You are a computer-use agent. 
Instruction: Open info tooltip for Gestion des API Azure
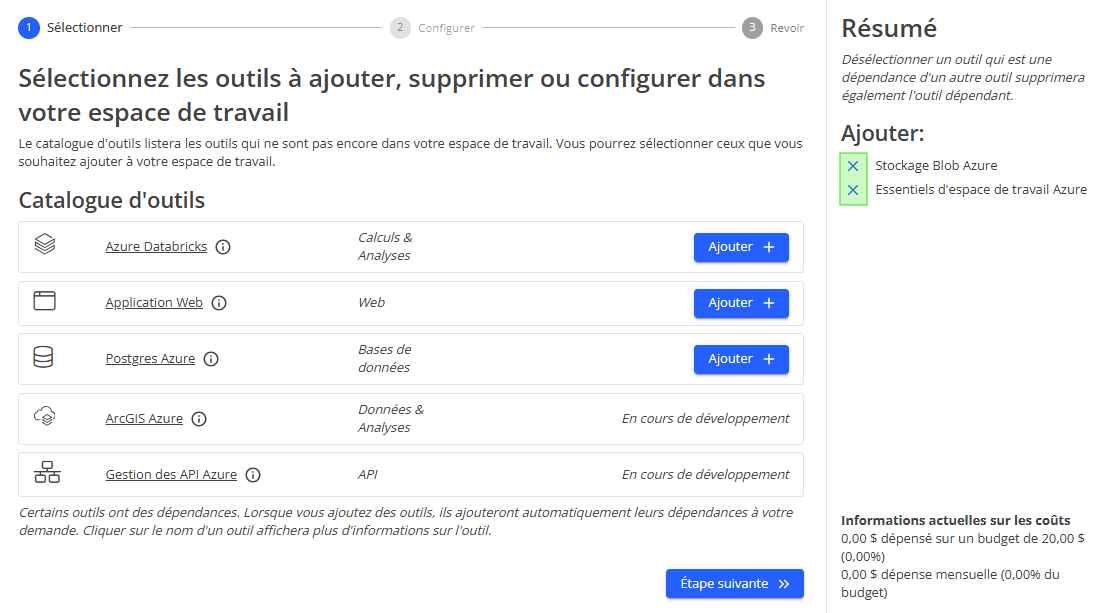253,475
